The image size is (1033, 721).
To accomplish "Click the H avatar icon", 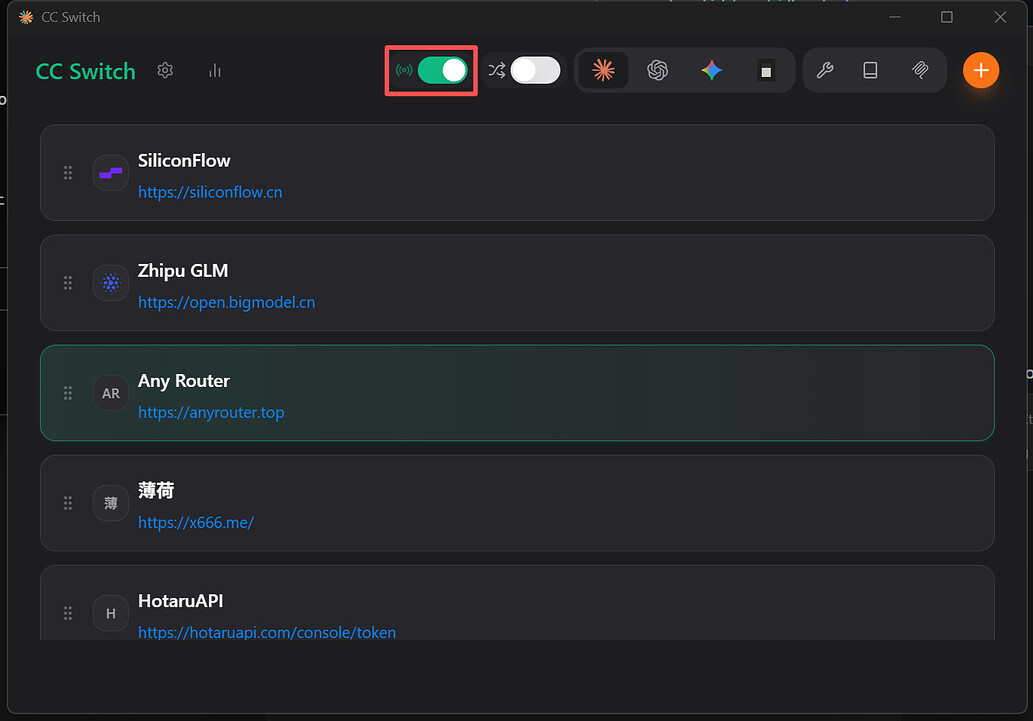I will (111, 614).
